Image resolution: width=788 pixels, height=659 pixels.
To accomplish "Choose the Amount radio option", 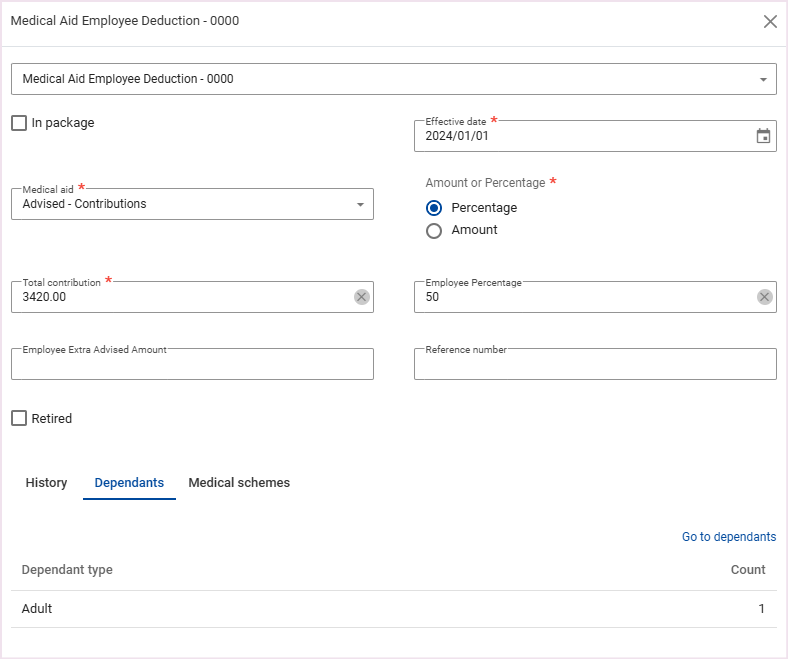I will pyautogui.click(x=434, y=230).
